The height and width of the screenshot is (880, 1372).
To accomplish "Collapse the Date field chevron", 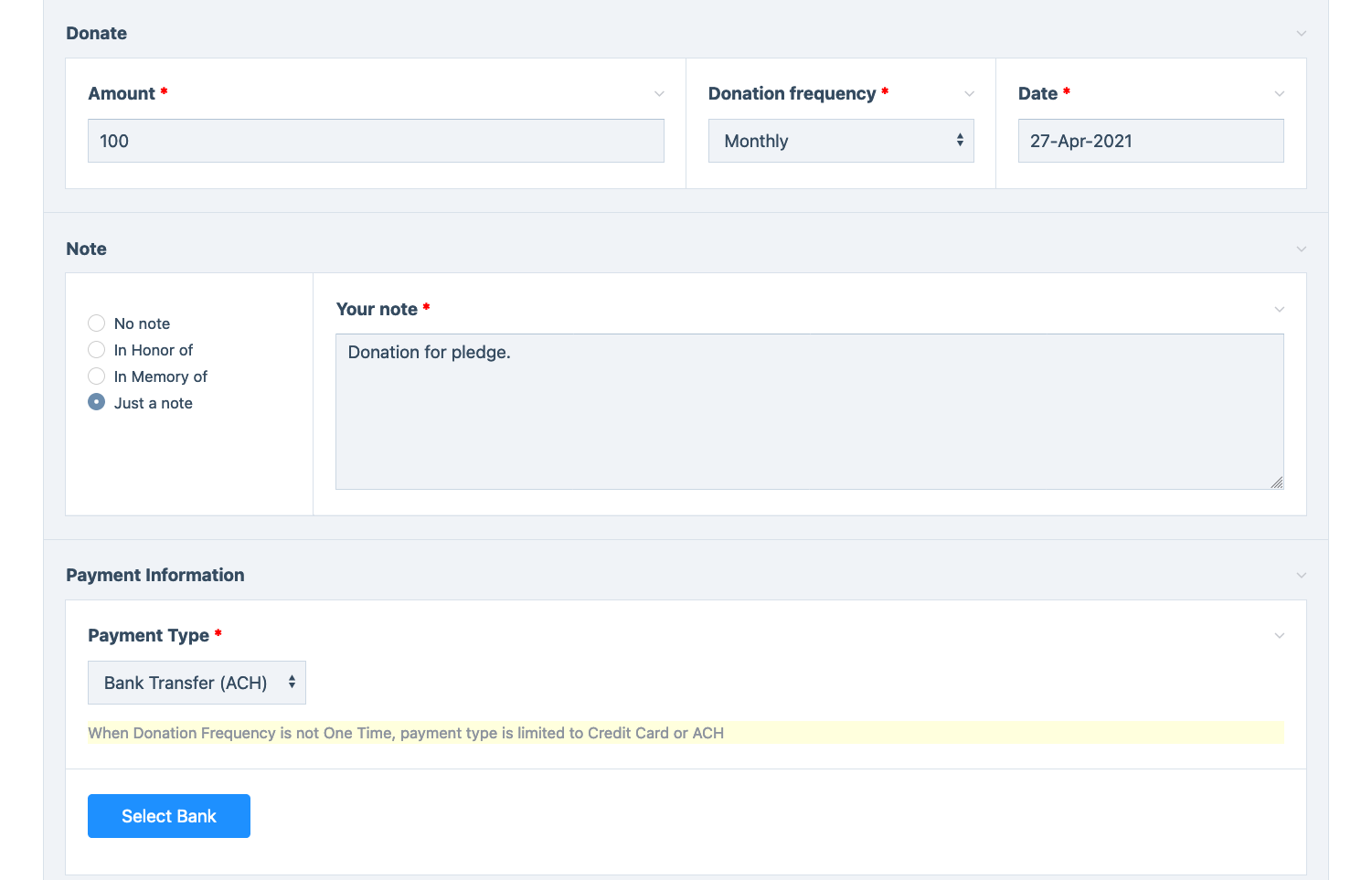I will point(1279,94).
